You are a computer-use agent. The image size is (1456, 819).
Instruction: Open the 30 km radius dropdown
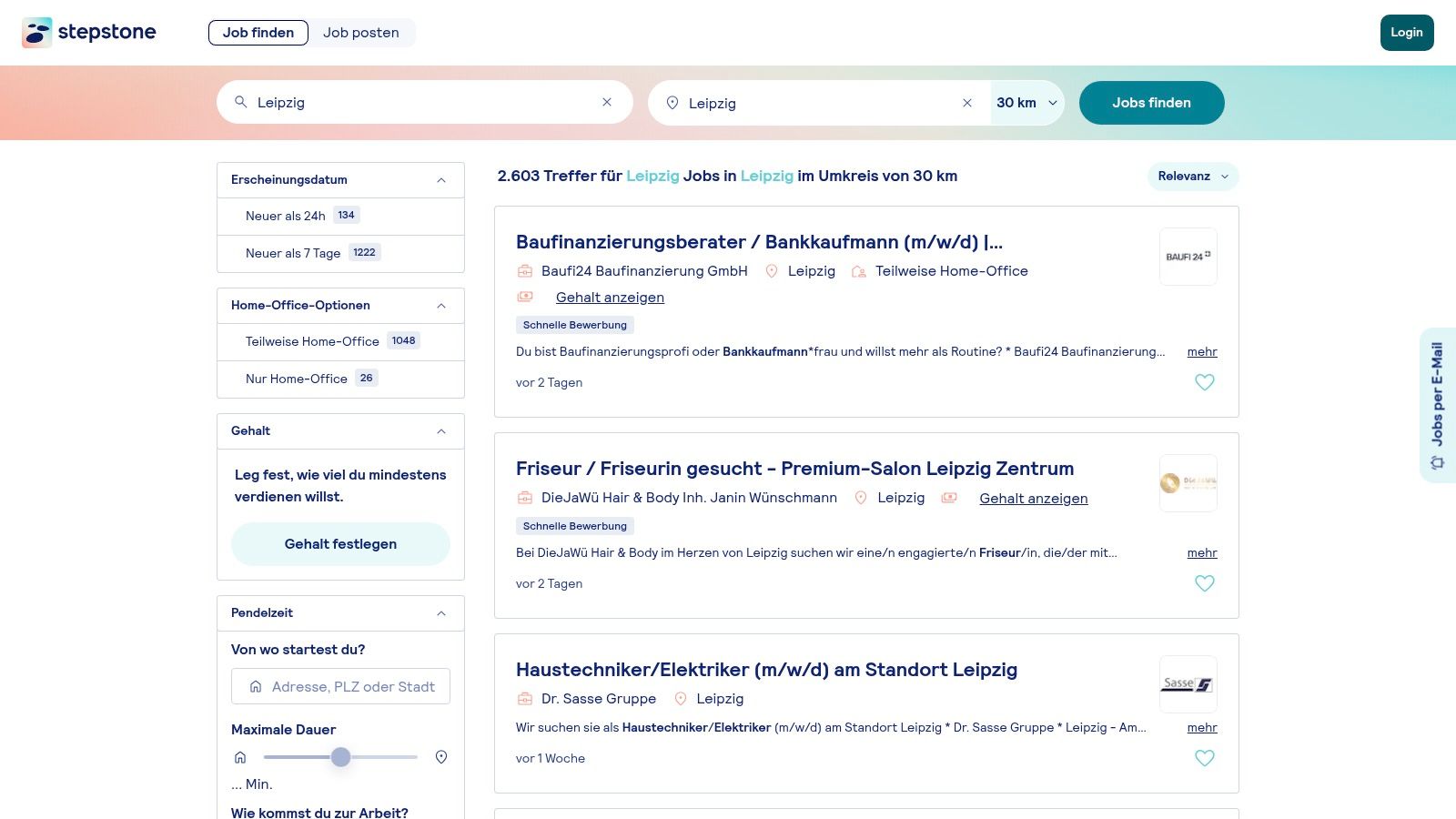1026,103
